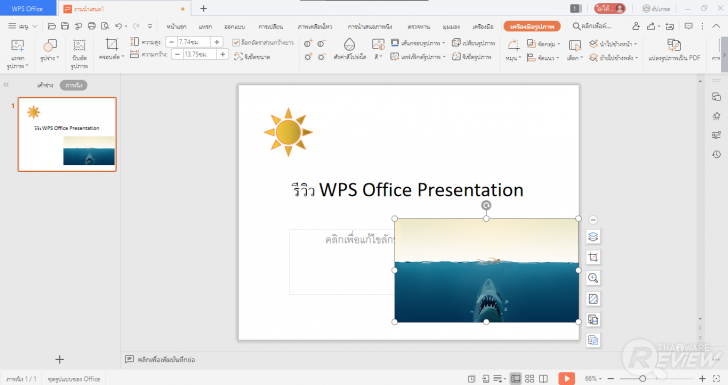728x385 pixels.
Task: Click the floating crop icon beside image
Action: (x=593, y=257)
